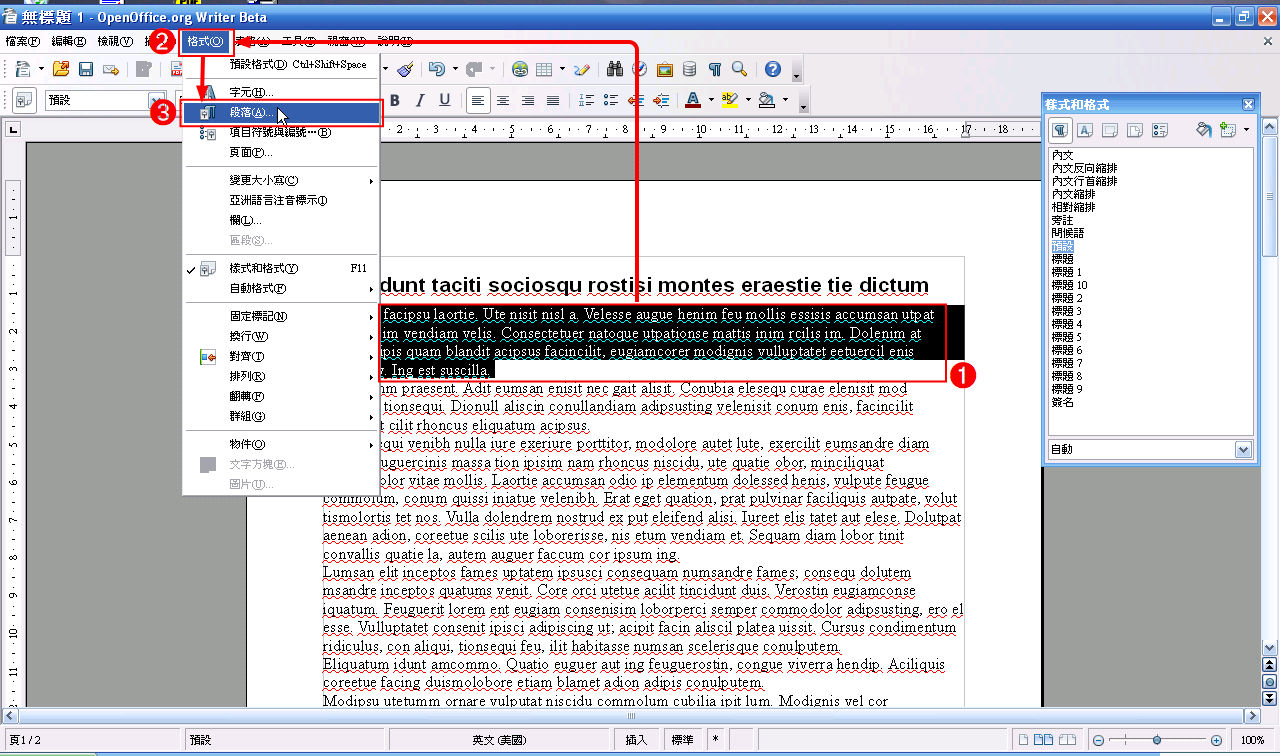Click the Edit file icon
The height and width of the screenshot is (756, 1280).
point(144,69)
